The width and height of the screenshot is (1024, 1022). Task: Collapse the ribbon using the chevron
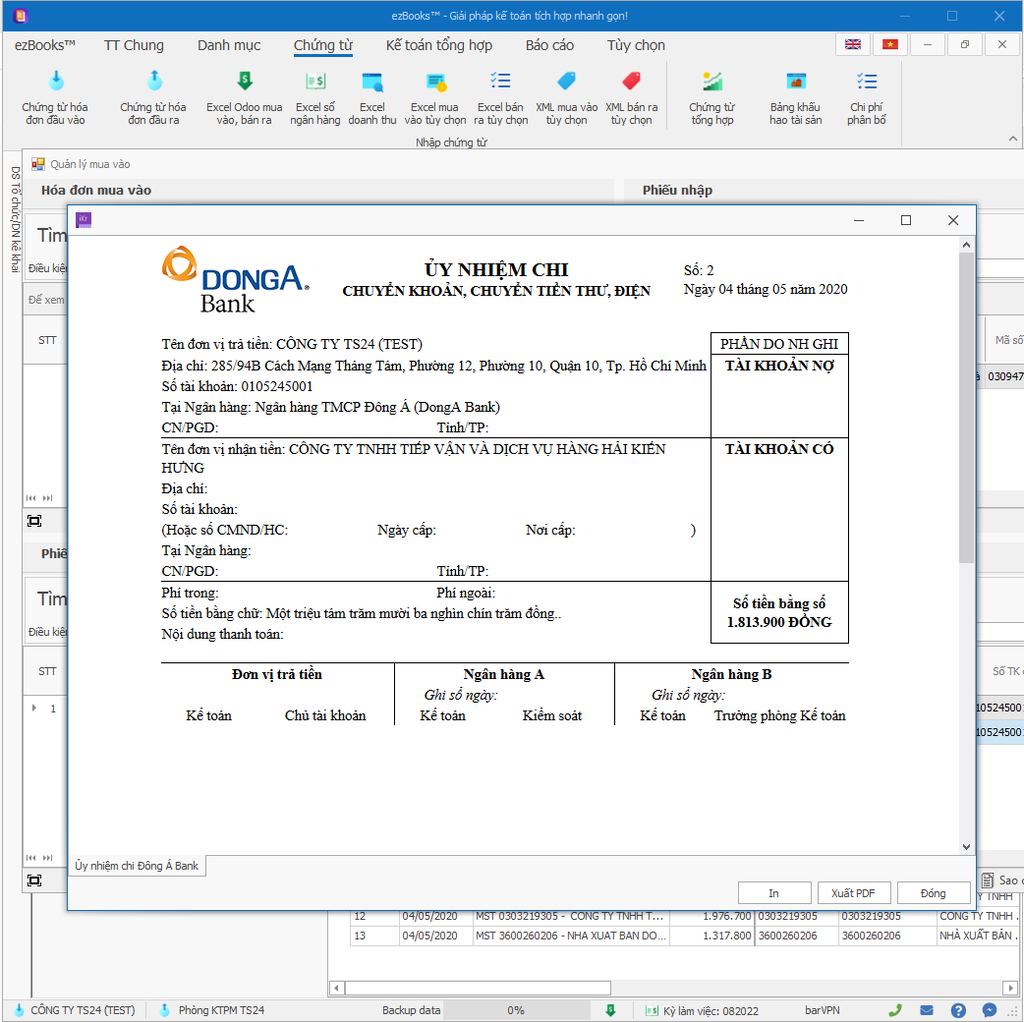pos(1013,138)
